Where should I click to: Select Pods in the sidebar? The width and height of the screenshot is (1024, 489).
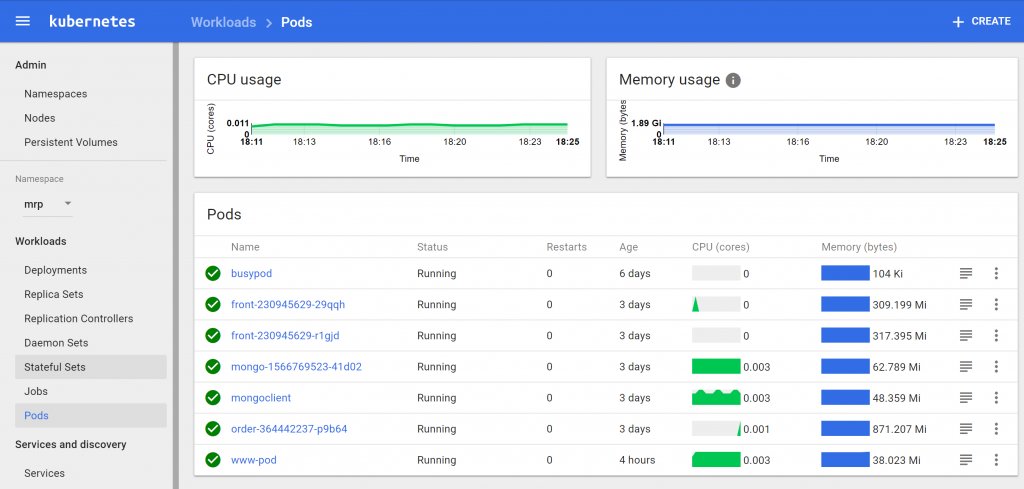(91, 415)
